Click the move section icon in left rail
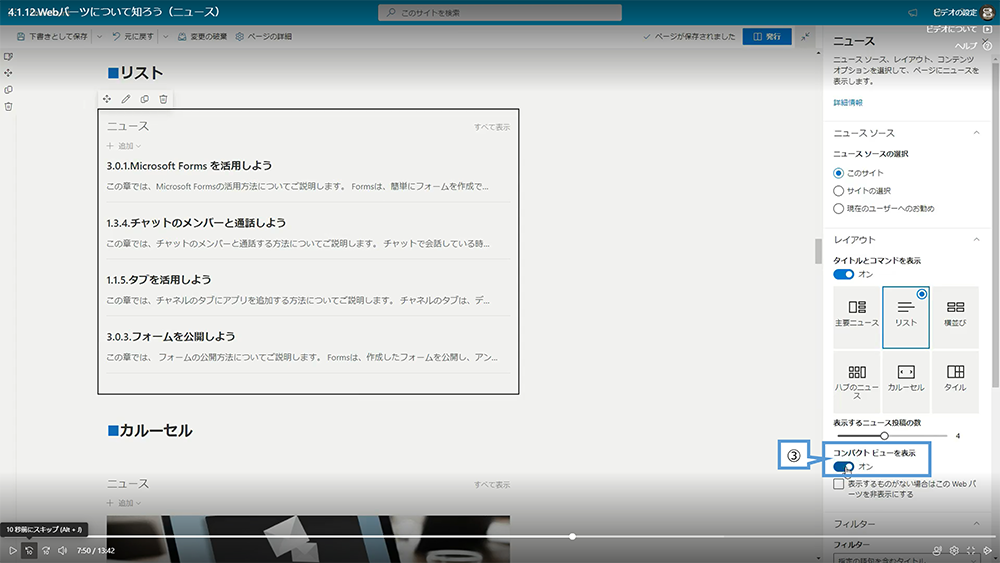Viewport: 1000px width, 563px height. [8, 73]
